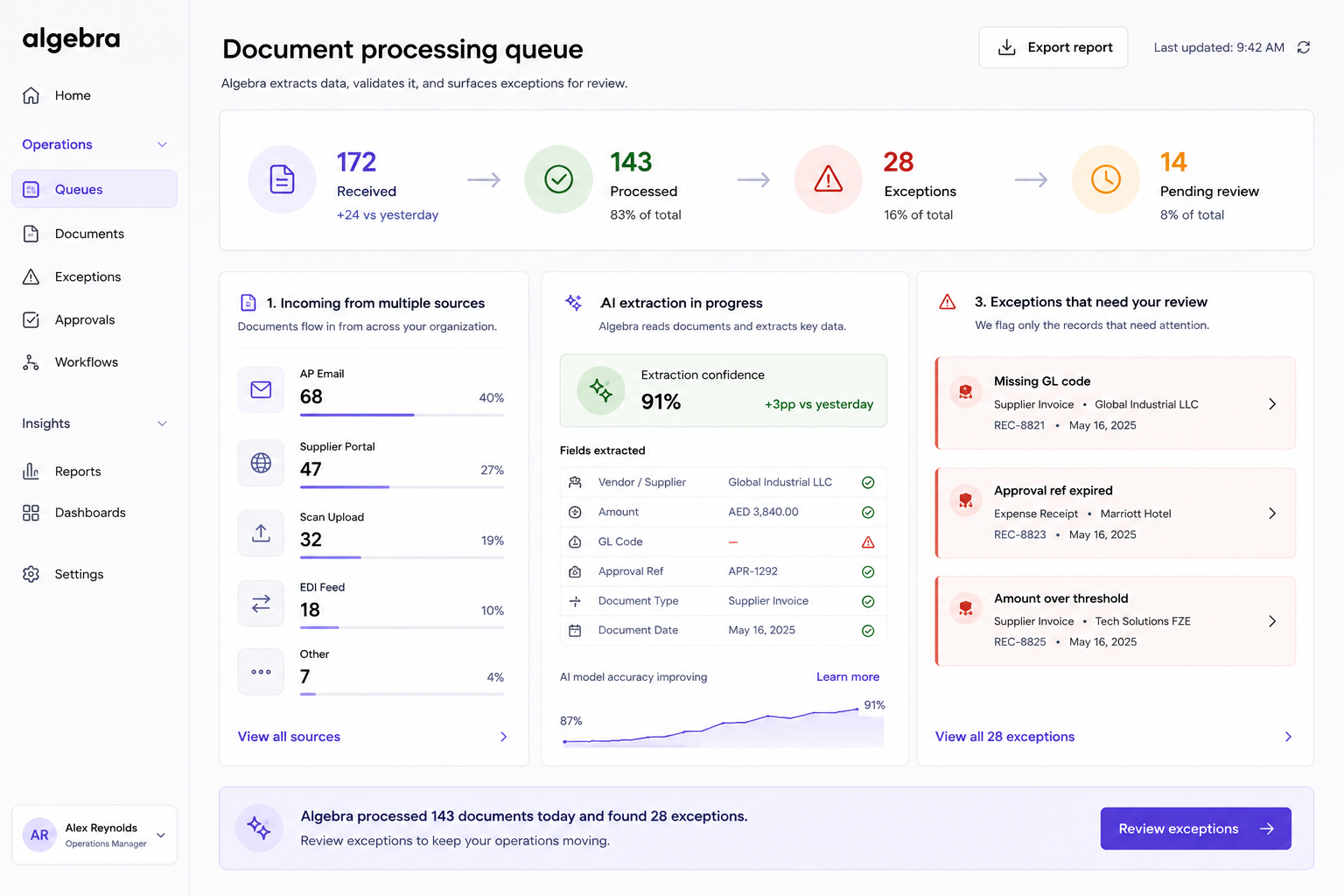Click the Extraction confidence 91% card
1344x896 pixels.
click(x=724, y=390)
